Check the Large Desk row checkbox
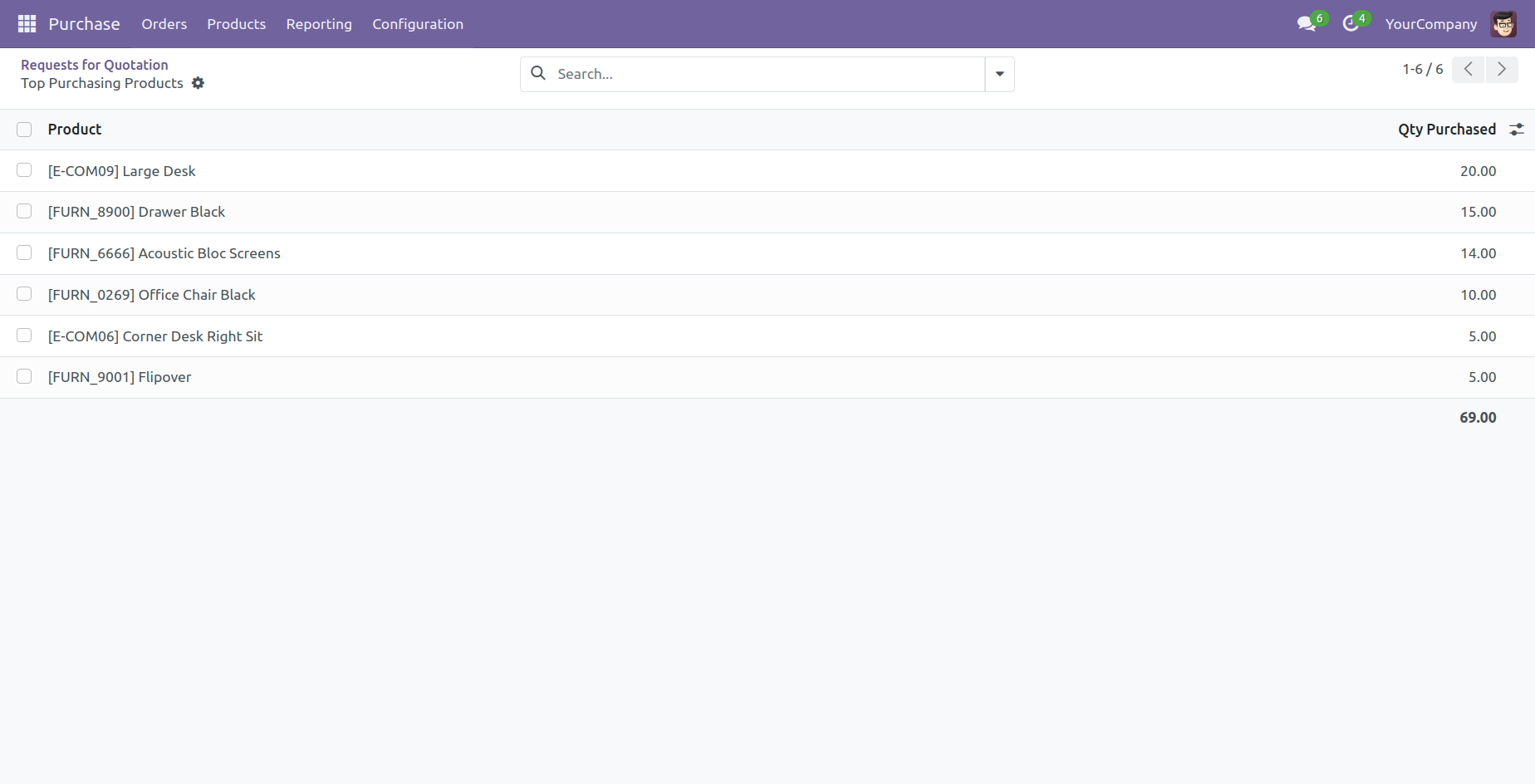Image resolution: width=1535 pixels, height=784 pixels. click(24, 170)
